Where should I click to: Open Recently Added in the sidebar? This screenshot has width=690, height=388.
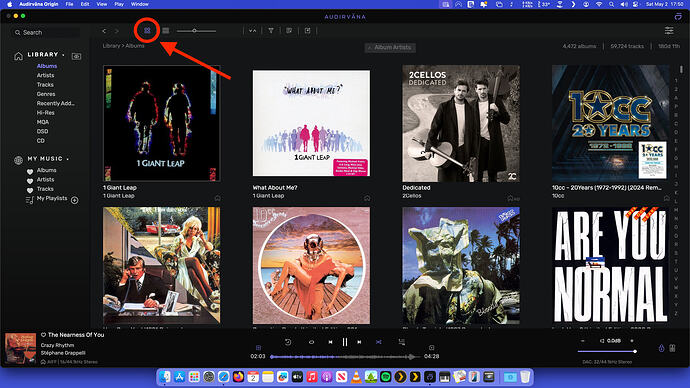pyautogui.click(x=55, y=103)
